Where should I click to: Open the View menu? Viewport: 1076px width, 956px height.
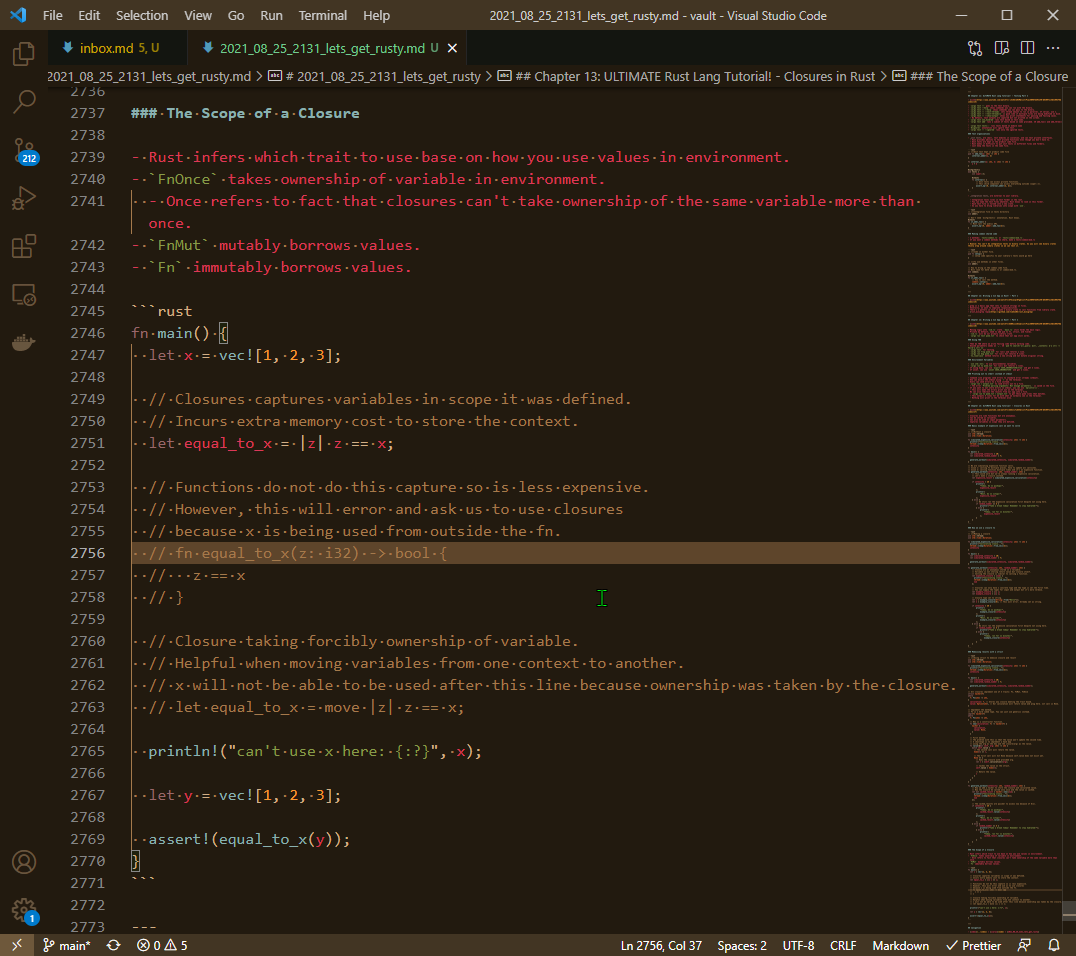pyautogui.click(x=198, y=15)
